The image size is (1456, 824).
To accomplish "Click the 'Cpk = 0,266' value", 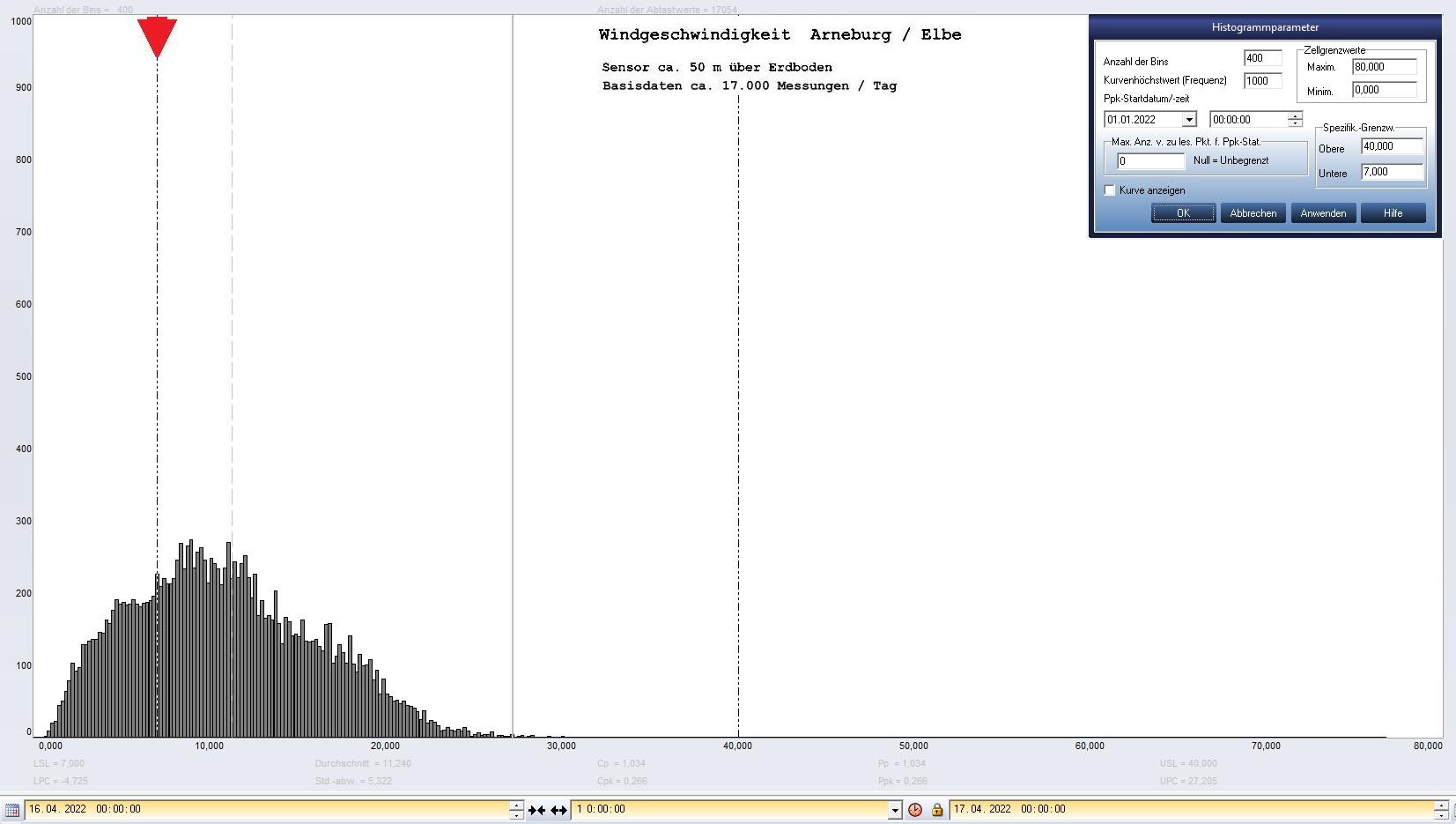I will point(622,781).
